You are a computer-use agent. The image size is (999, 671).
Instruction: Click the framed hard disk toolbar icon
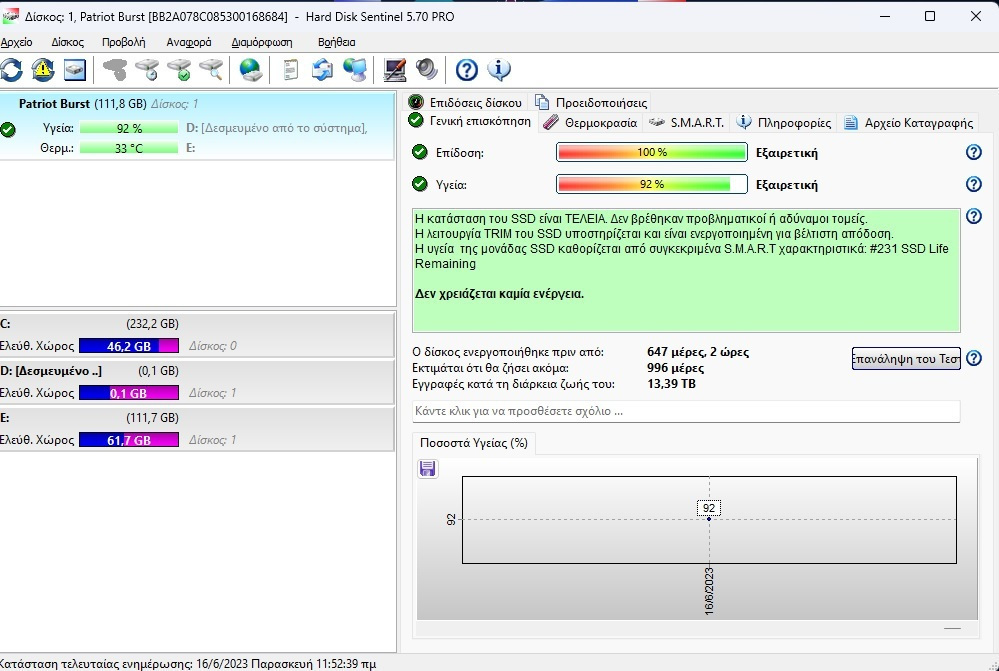pyautogui.click(x=75, y=69)
